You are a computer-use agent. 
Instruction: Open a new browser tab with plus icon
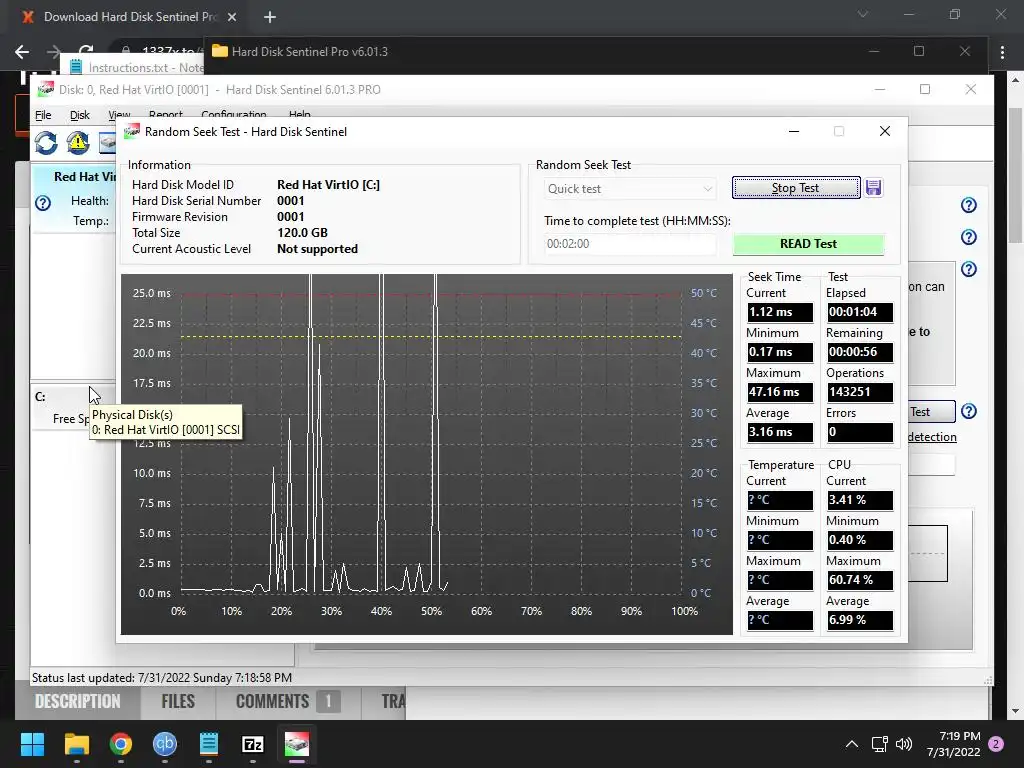(270, 17)
